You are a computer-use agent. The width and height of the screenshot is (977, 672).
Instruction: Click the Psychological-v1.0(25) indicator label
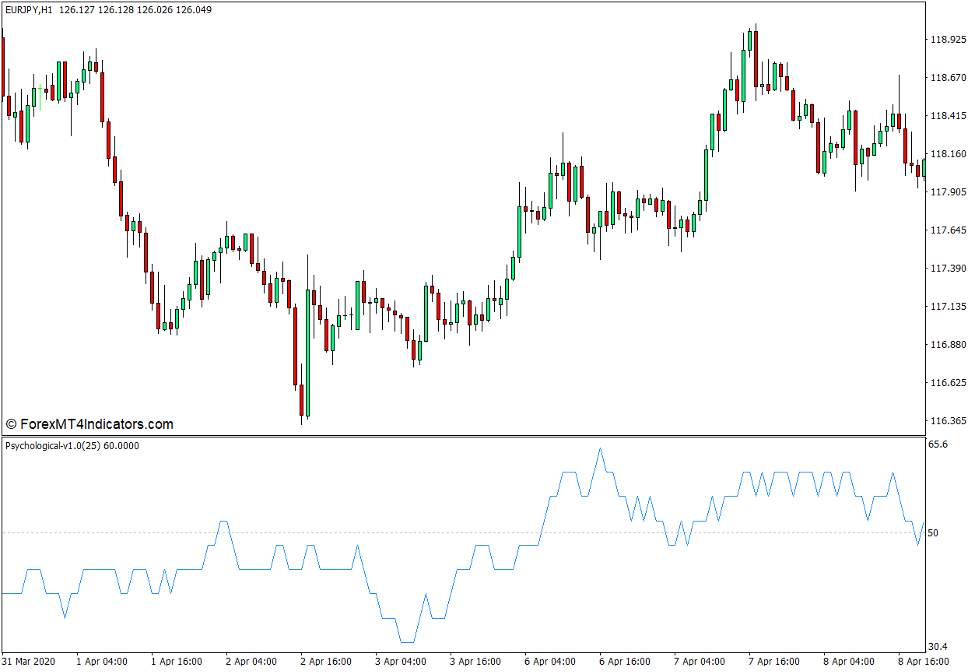52,445
